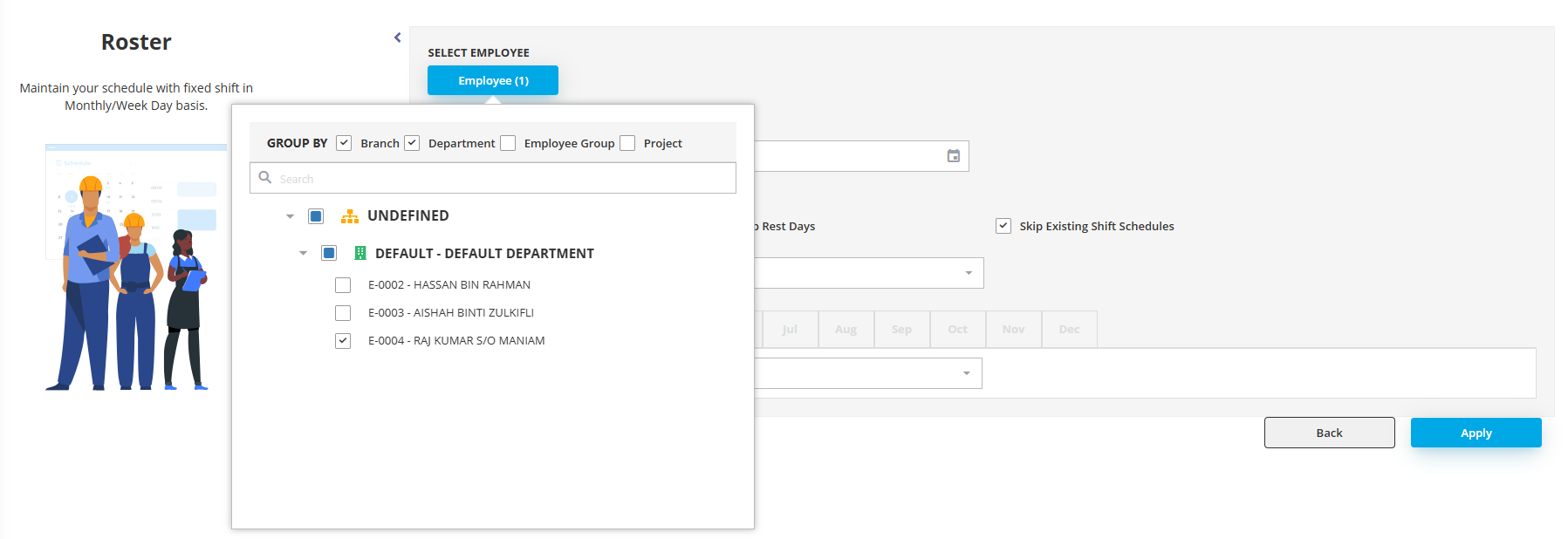Click the UNDEFINED branch hierarchy icon
This screenshot has height=539, width=1568.
pyautogui.click(x=350, y=216)
